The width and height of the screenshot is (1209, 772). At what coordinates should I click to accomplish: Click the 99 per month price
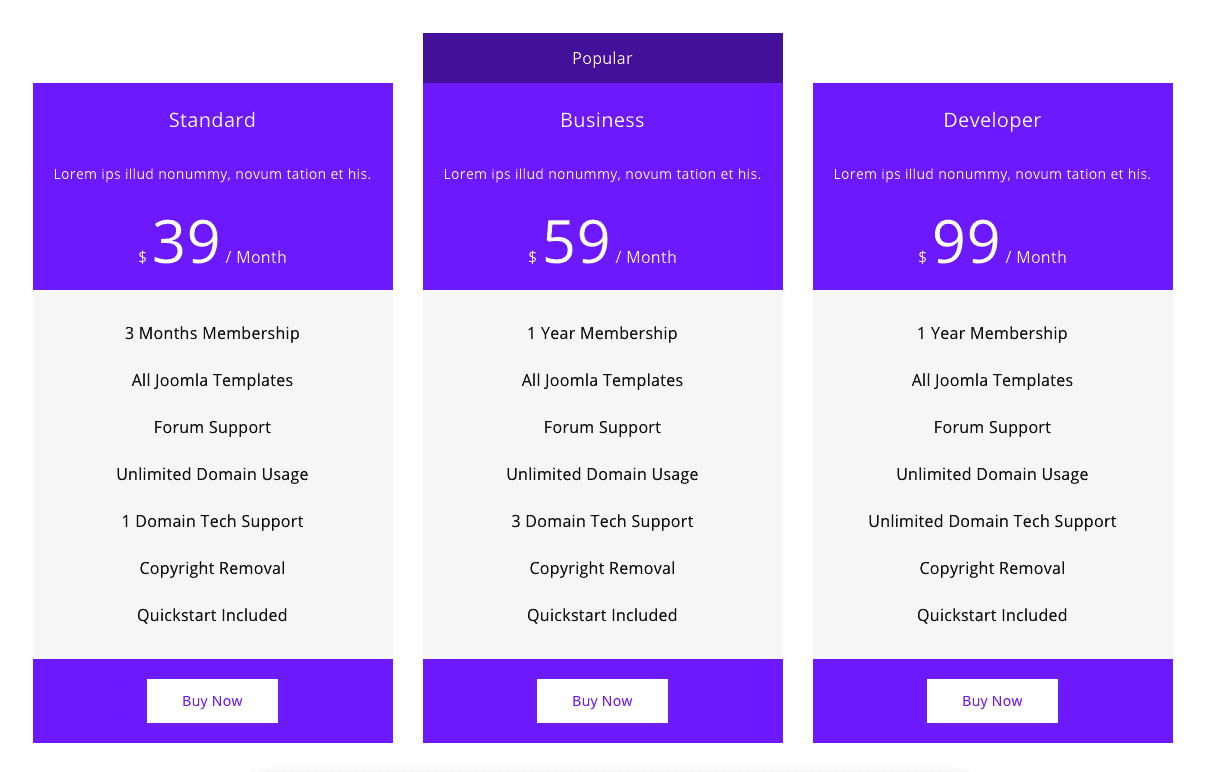pos(967,243)
